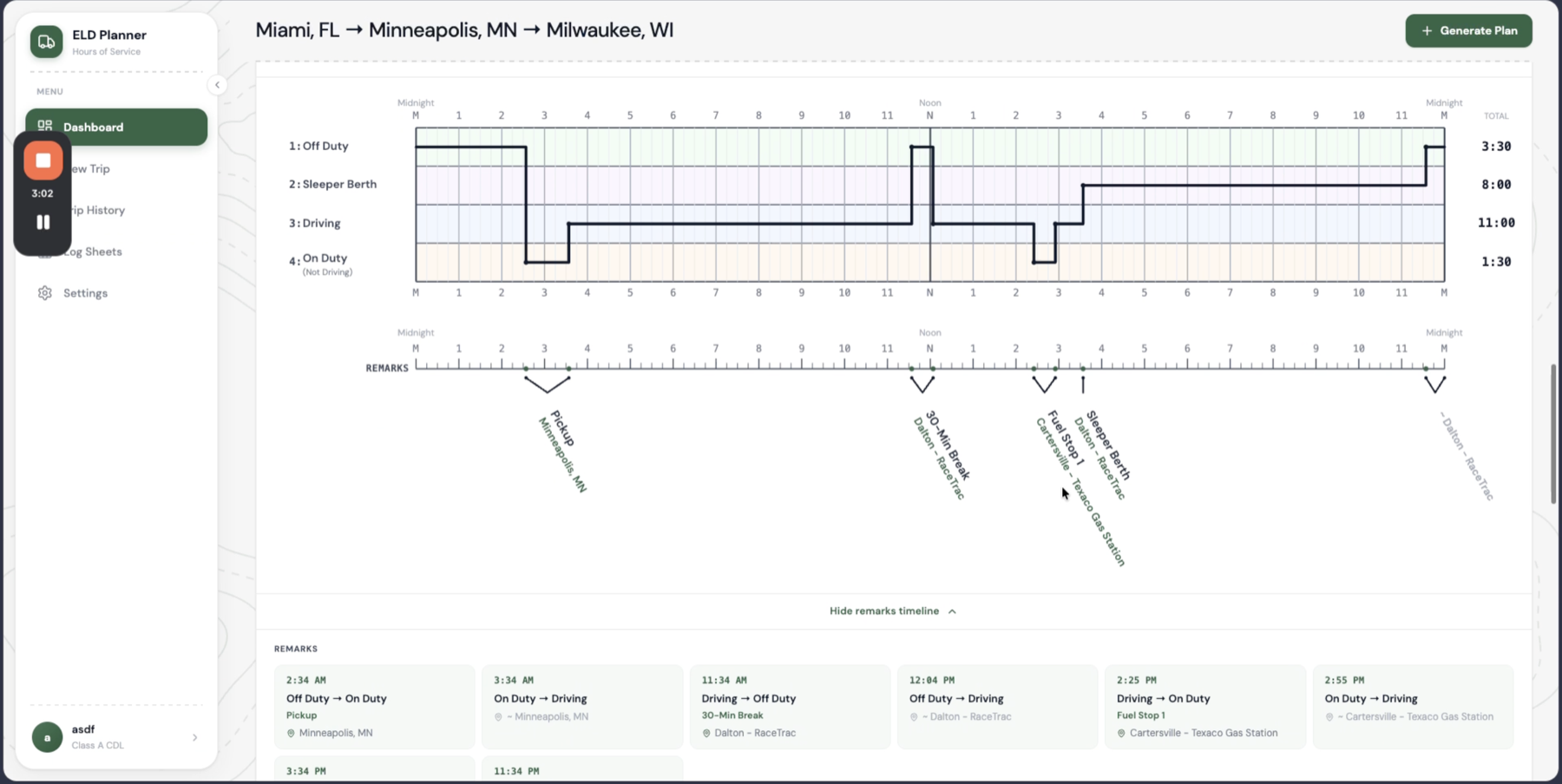Click the Sleeper Berth total 8:00
The width and height of the screenshot is (1562, 784).
(x=1496, y=185)
